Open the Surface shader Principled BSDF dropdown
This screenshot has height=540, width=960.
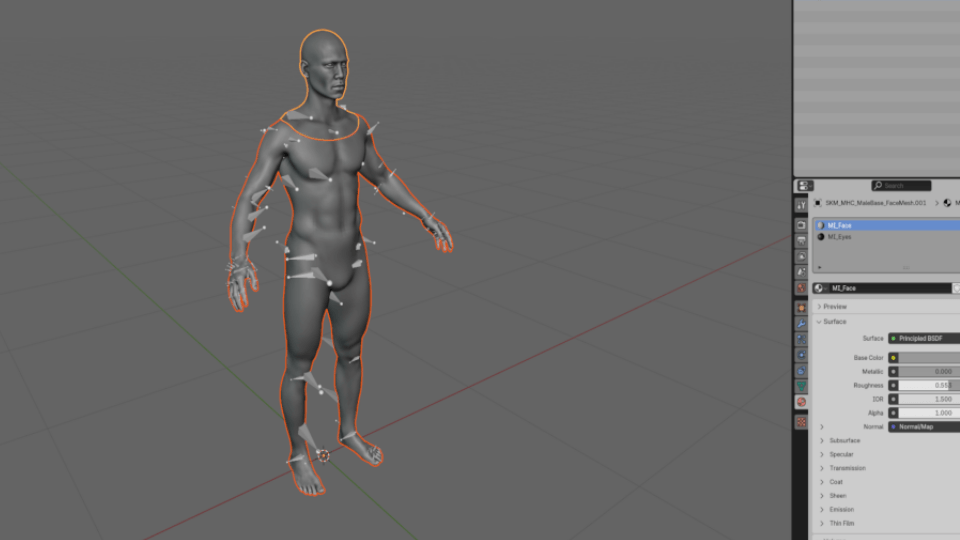coord(923,339)
